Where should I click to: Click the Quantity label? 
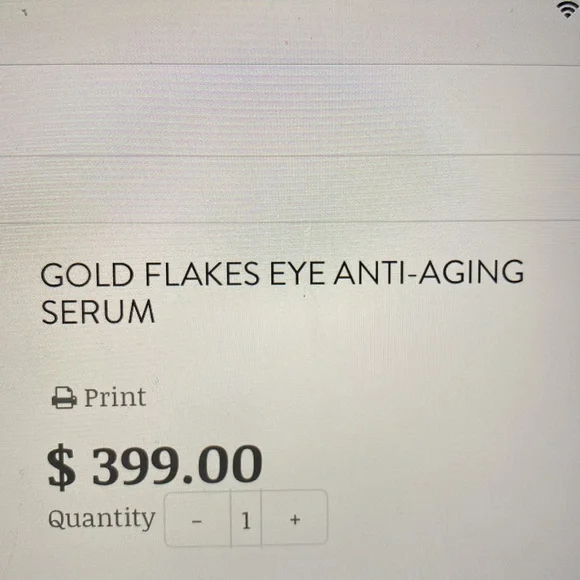101,519
